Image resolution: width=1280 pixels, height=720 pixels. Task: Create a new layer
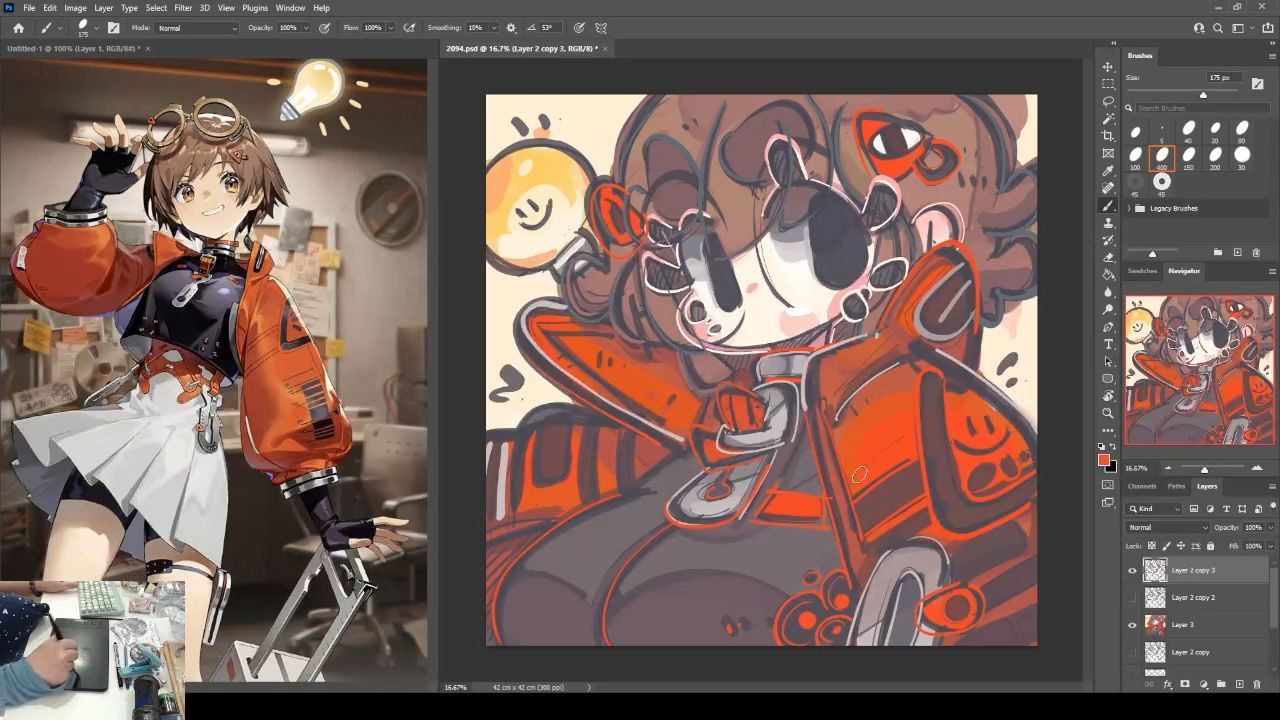(x=1239, y=685)
